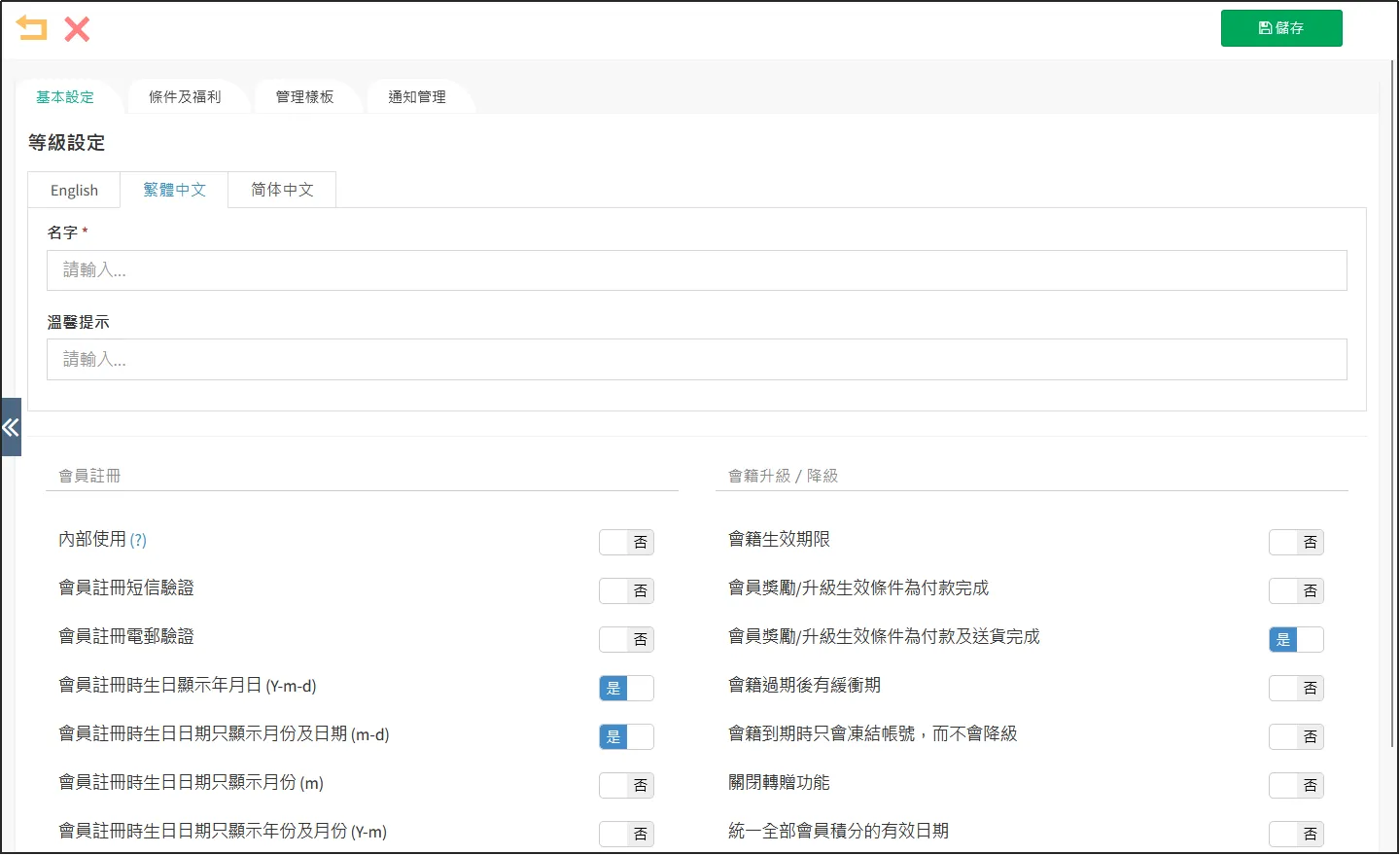Click the 名字 text input field
The image size is (1400, 855).
point(696,270)
